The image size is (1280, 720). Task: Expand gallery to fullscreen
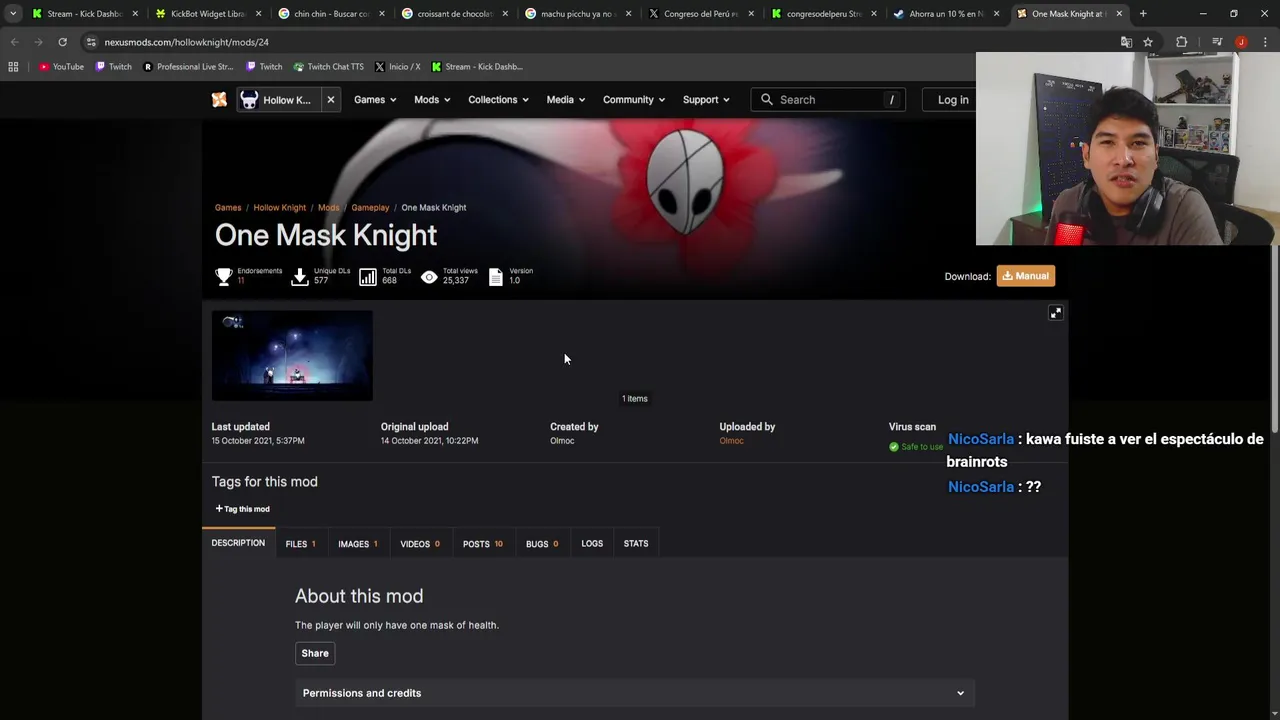pos(1055,313)
